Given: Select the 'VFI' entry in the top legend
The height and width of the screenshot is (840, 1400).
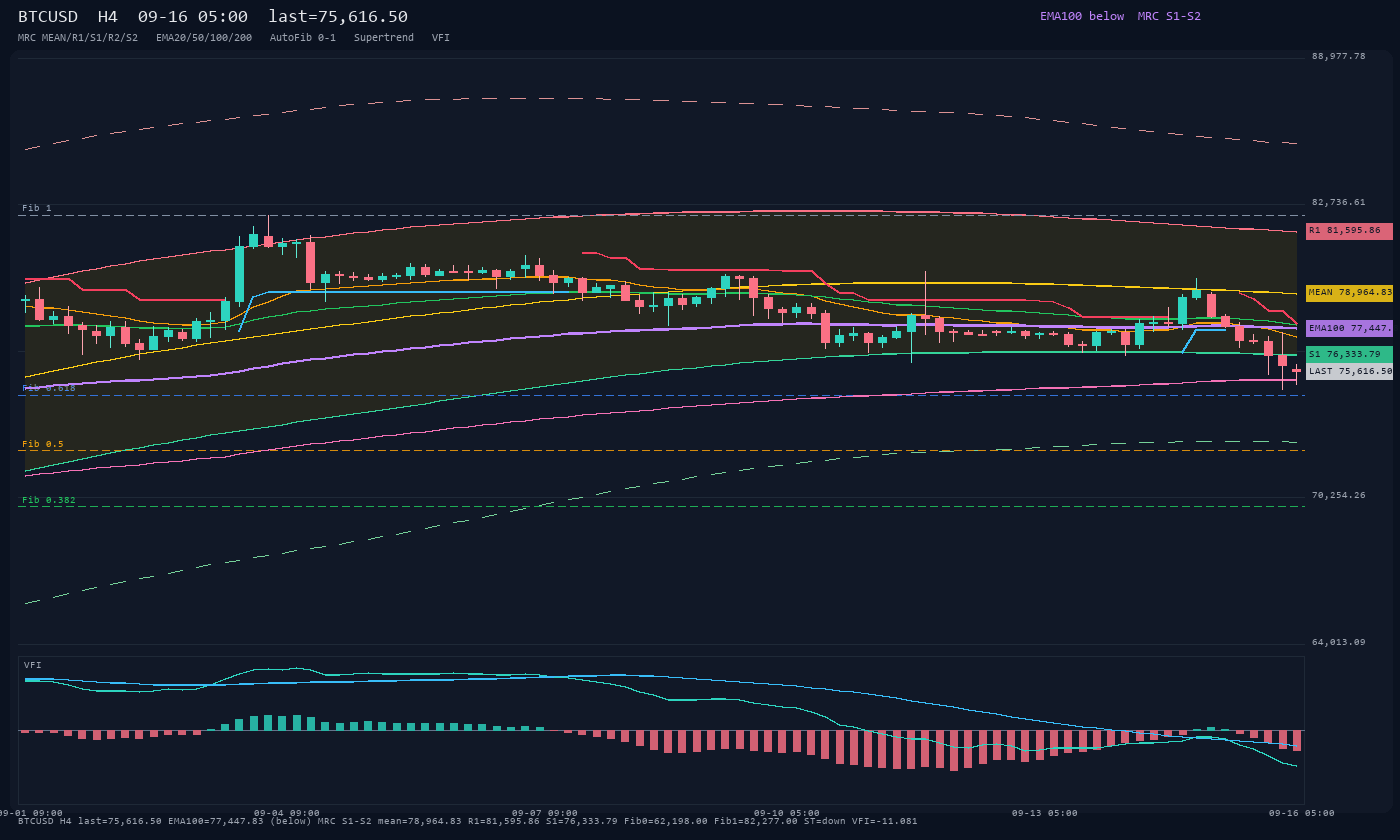Looking at the screenshot, I should 441,38.
